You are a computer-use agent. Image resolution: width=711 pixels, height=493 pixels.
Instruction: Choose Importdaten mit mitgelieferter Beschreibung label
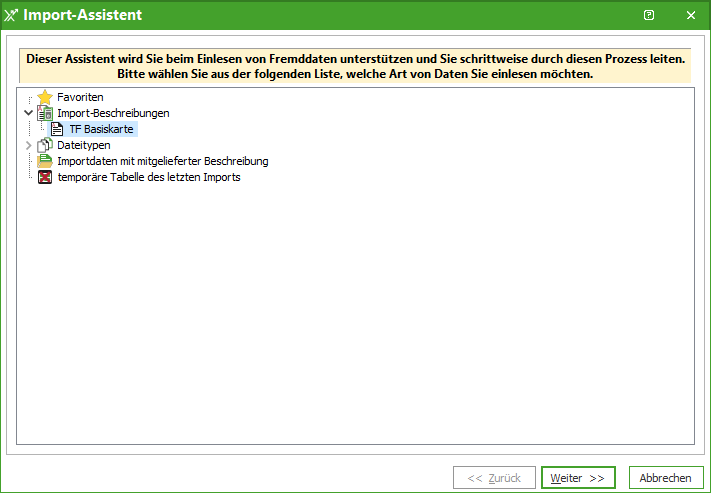pyautogui.click(x=162, y=161)
